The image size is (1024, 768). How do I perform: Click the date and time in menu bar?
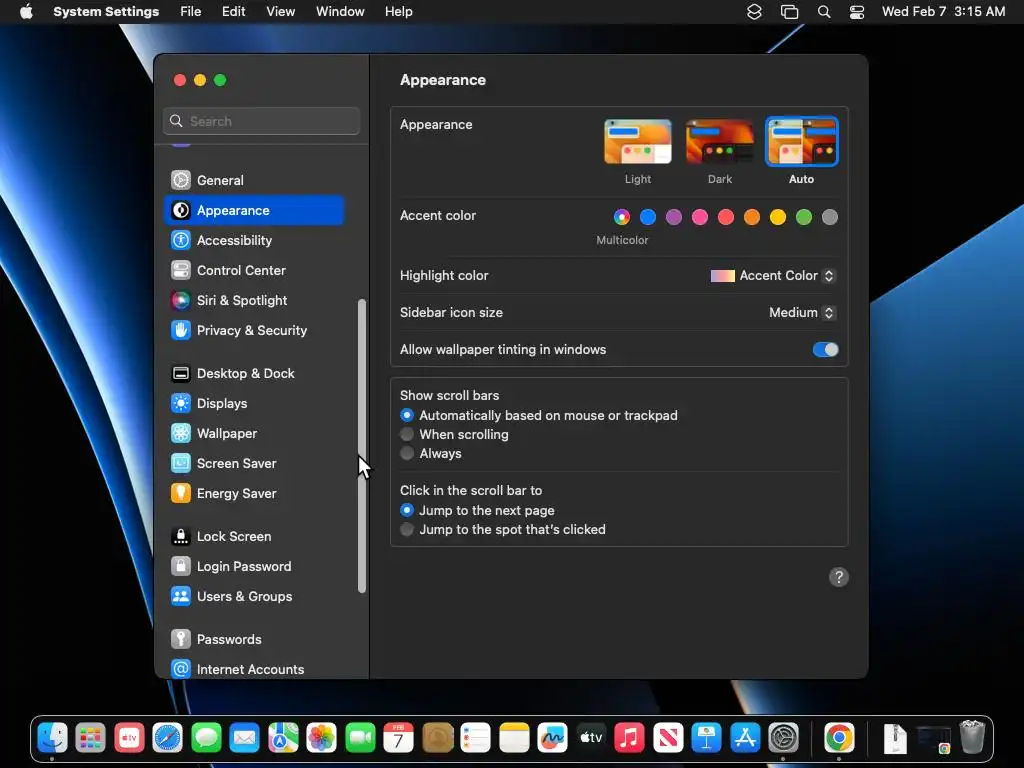point(943,12)
